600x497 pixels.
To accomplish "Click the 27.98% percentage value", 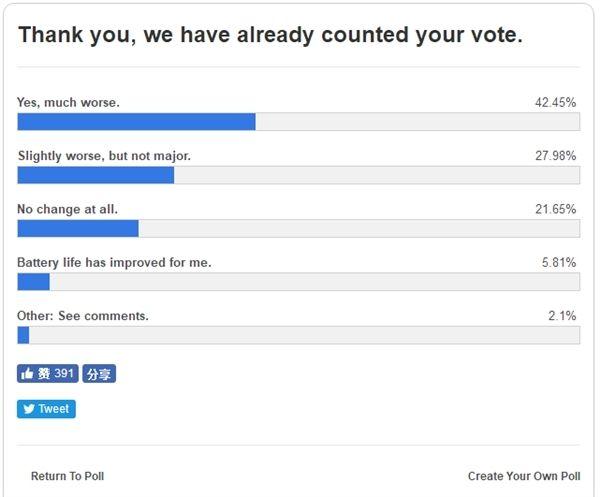I will coord(556,156).
